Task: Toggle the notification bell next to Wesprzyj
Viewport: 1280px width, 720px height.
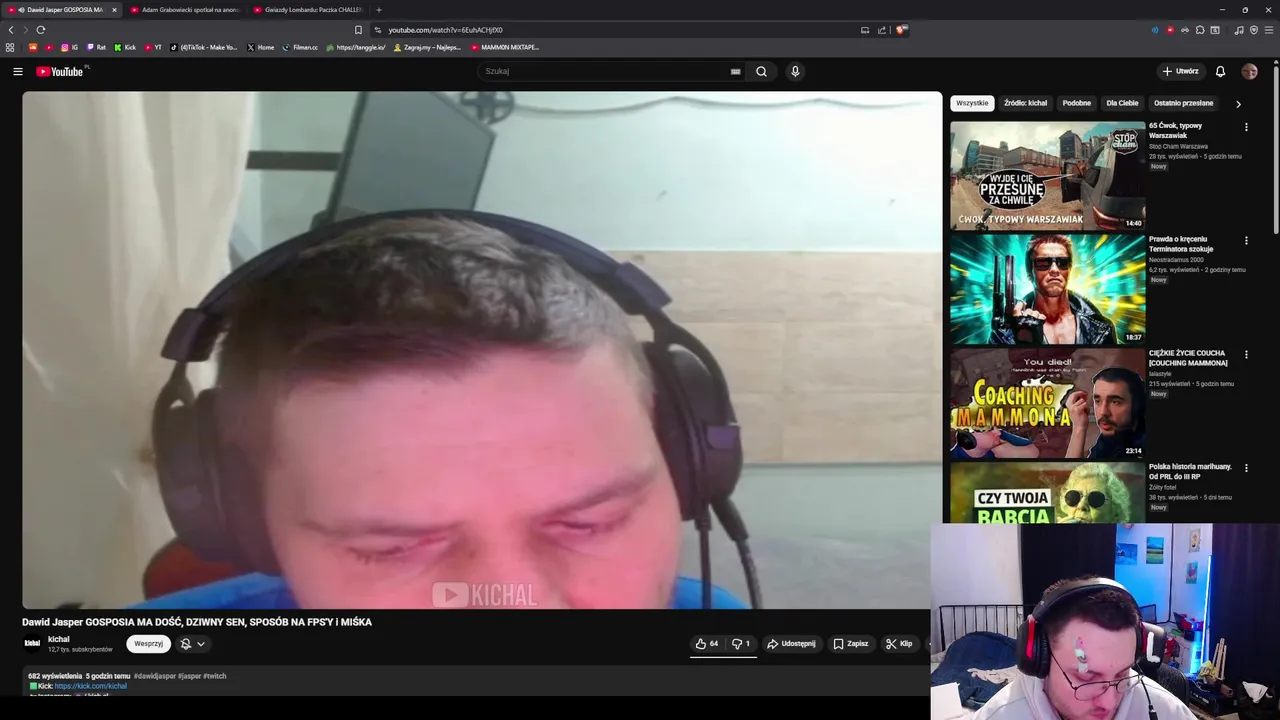Action: coord(185,644)
